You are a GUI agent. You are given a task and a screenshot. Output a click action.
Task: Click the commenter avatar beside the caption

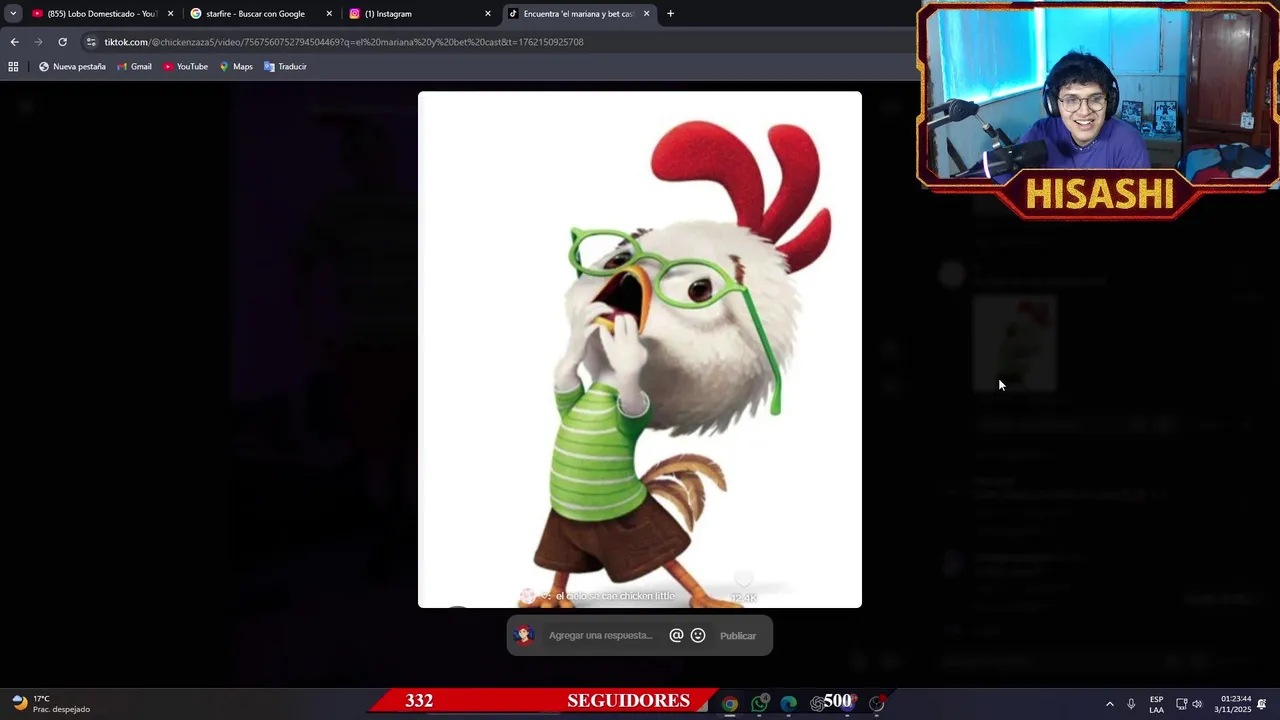tap(527, 596)
